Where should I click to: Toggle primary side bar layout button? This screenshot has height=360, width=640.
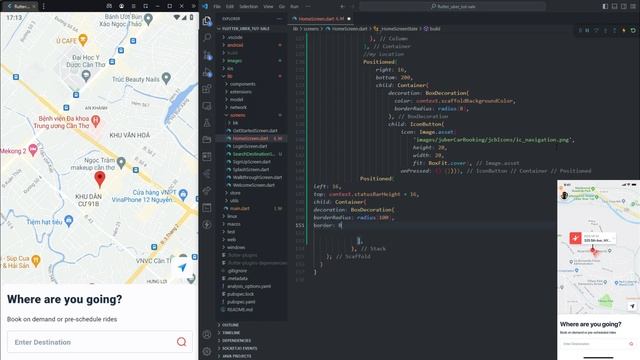point(605,6)
